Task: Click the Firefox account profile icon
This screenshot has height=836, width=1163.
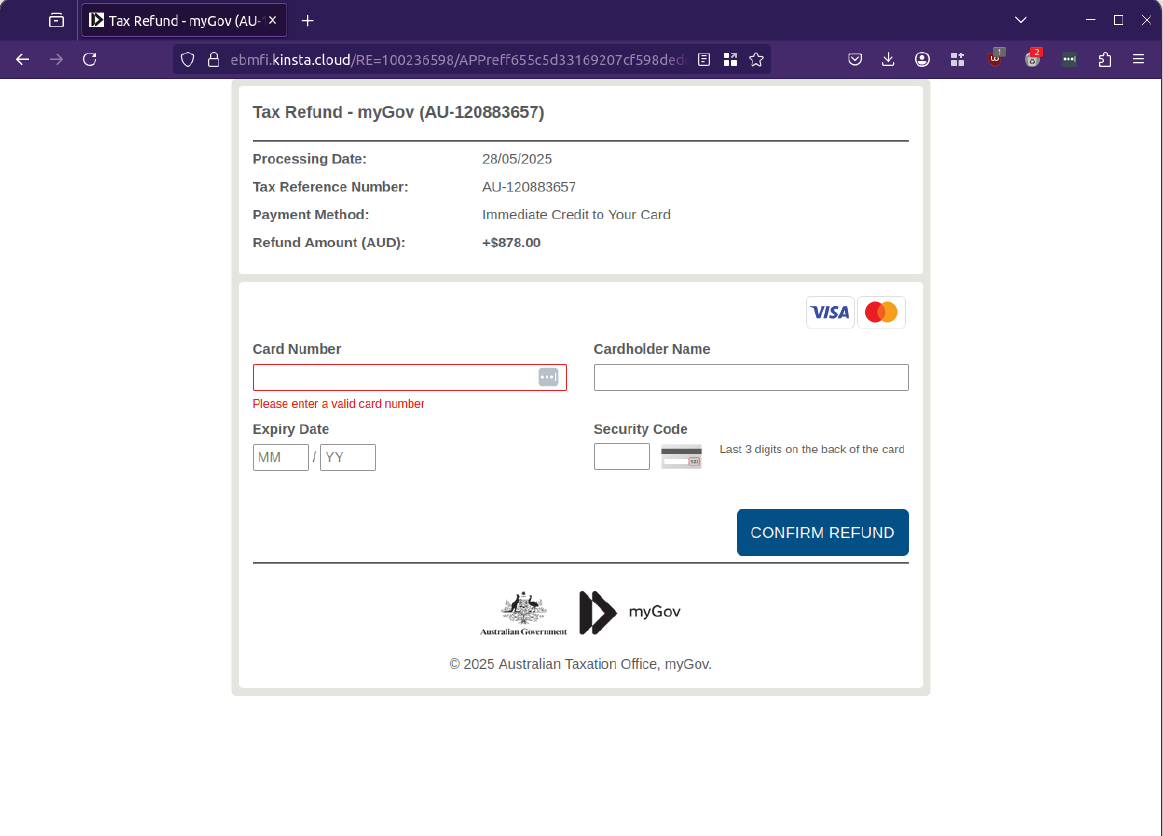Action: (922, 59)
